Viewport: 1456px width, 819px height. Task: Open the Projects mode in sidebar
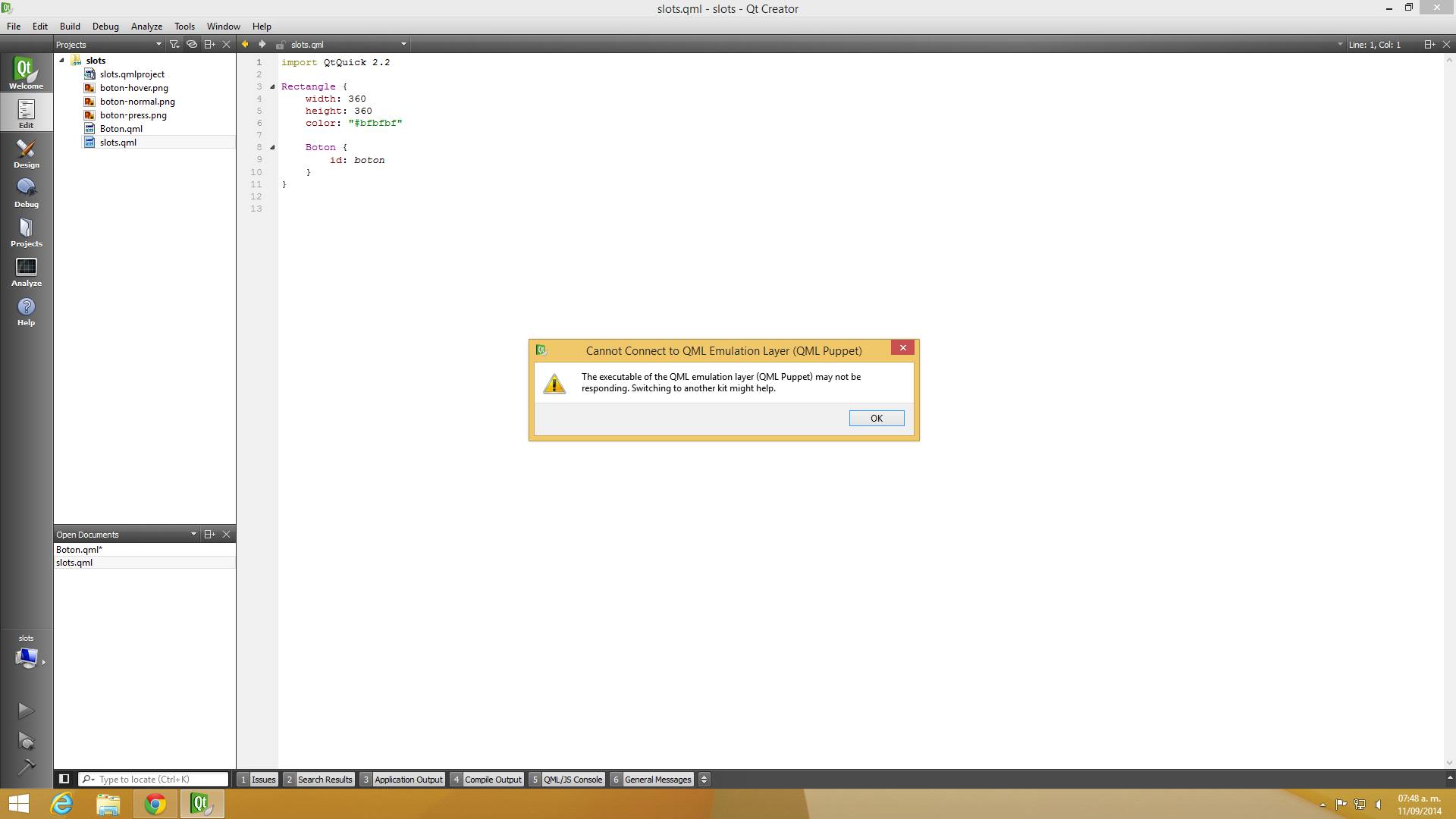26,231
